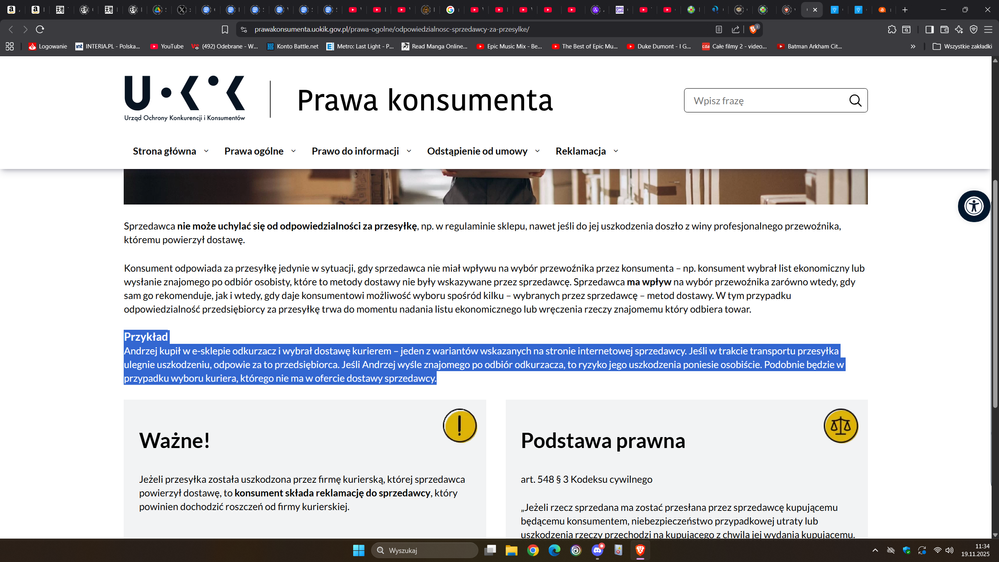Open the Batman Arkham bookmark
This screenshot has height=562, width=999.
point(810,47)
